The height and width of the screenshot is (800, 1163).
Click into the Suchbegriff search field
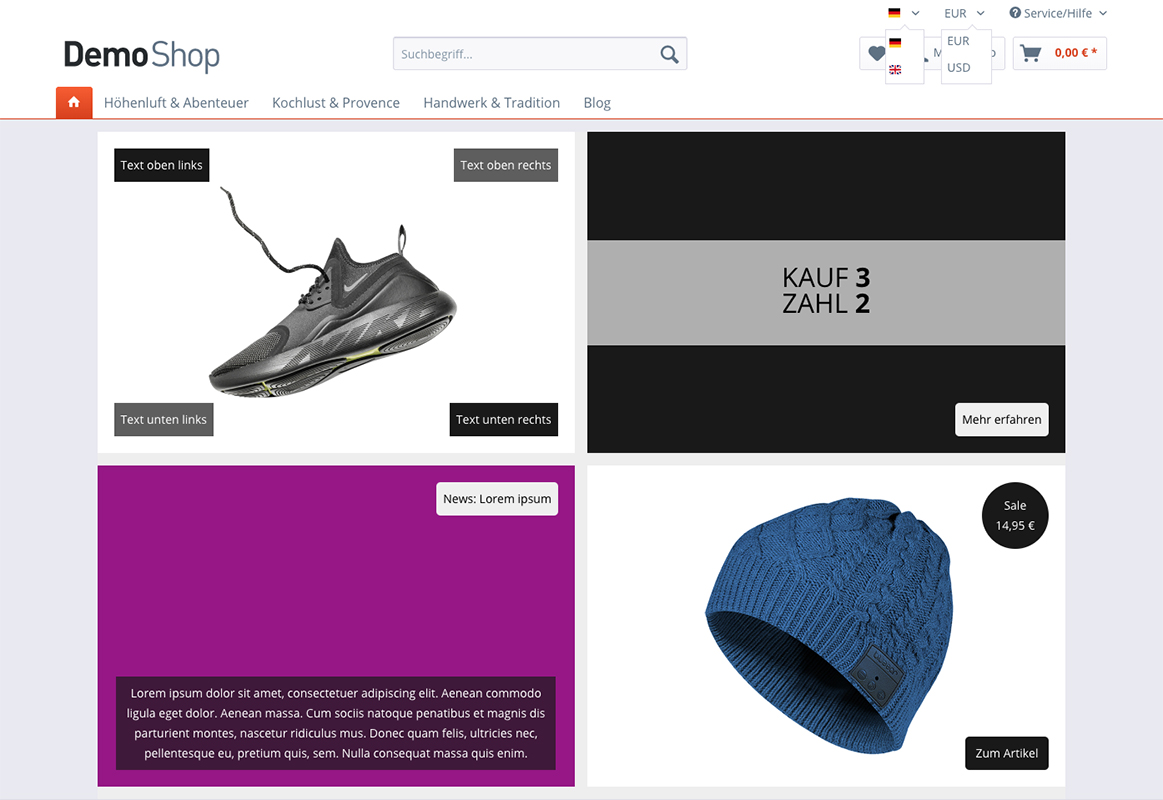tap(527, 54)
